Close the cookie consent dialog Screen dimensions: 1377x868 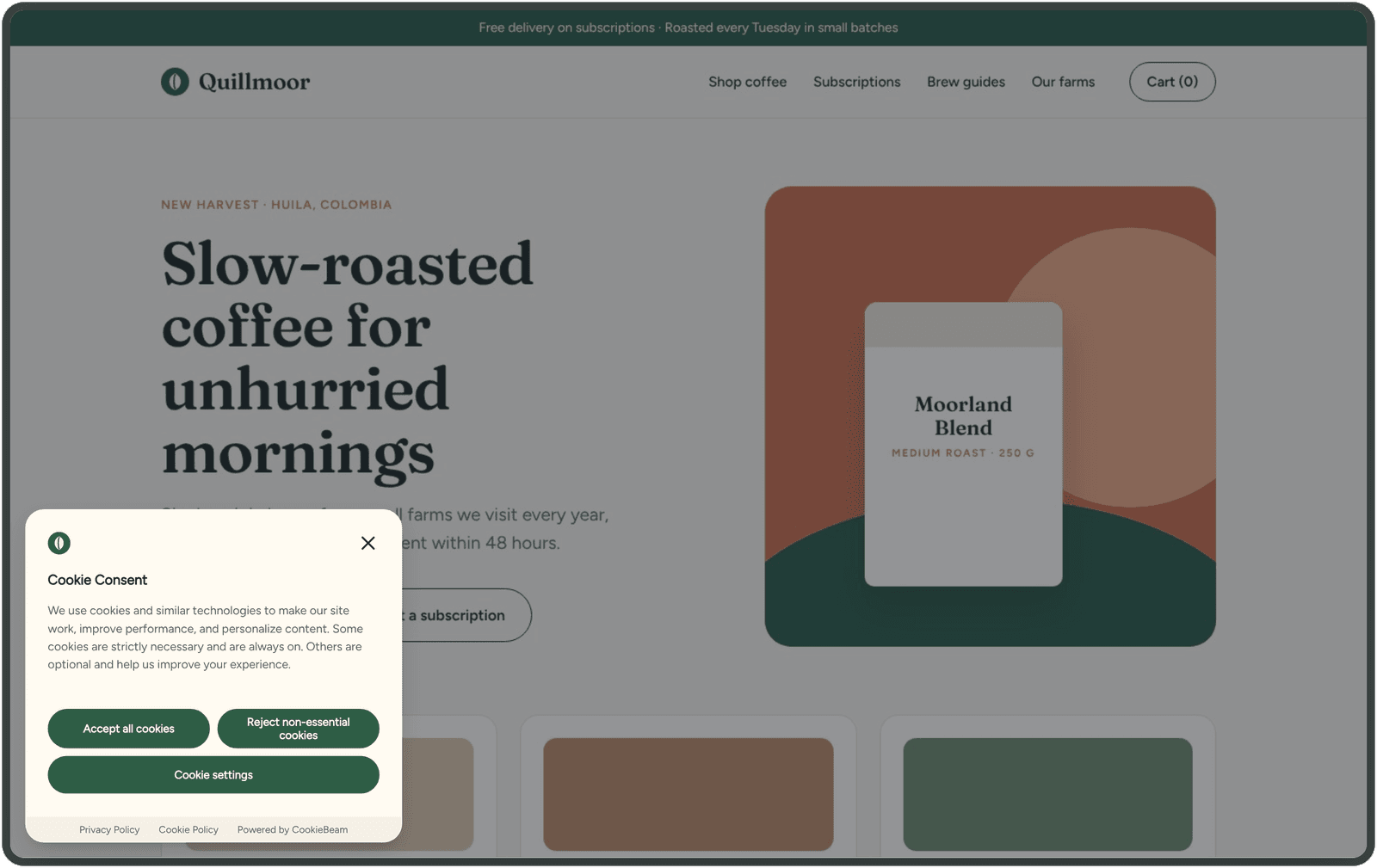tap(368, 543)
